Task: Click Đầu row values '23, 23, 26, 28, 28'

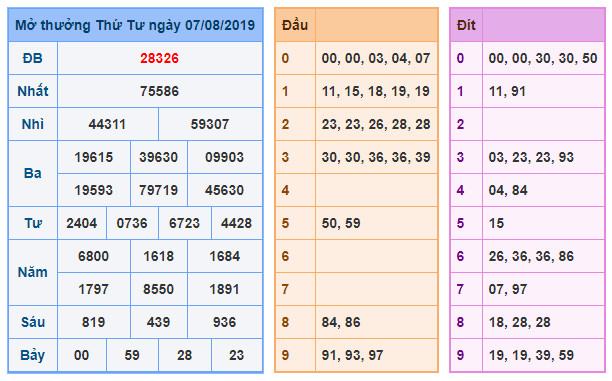Action: point(376,124)
